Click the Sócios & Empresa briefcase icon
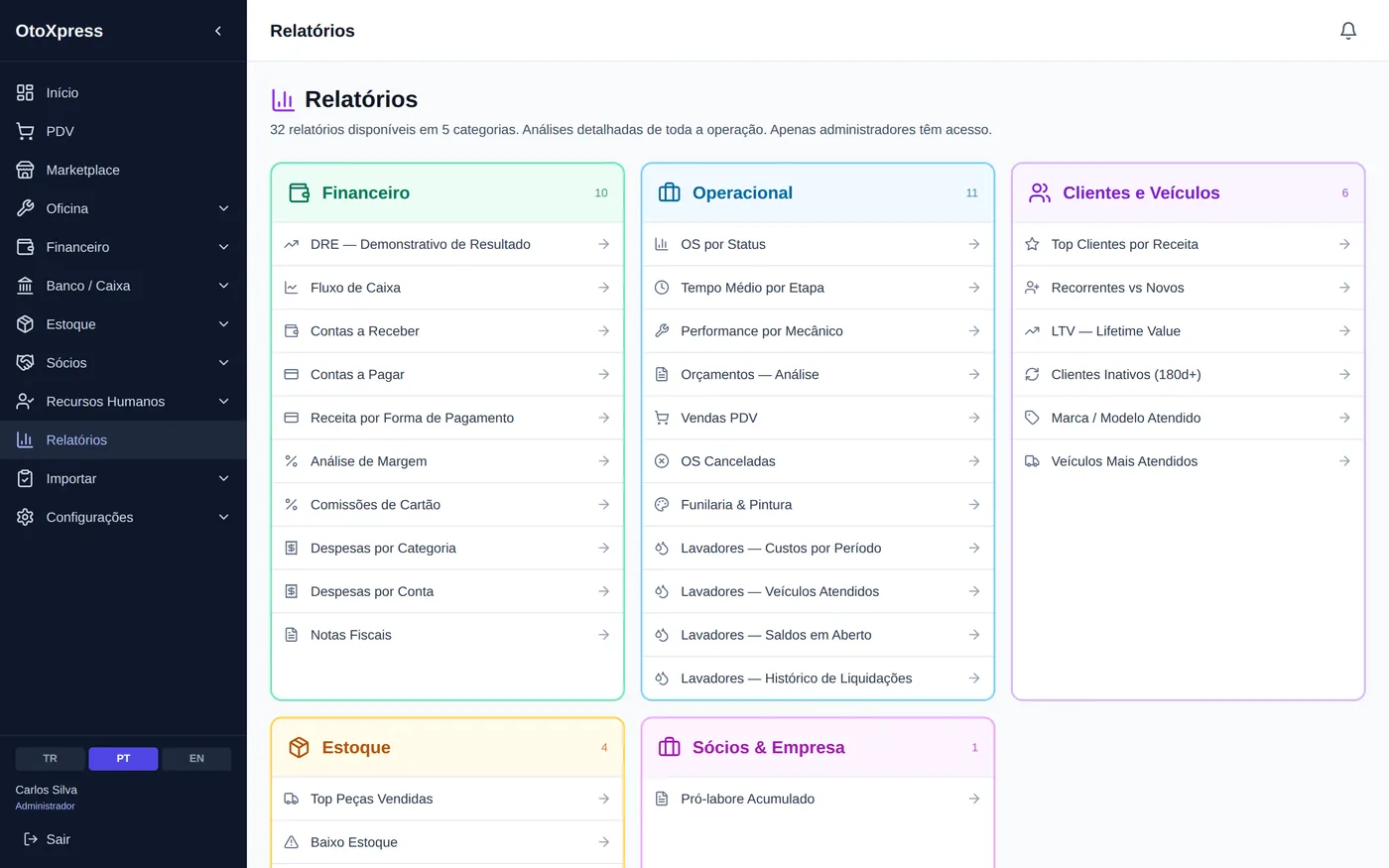Viewport: 1389px width, 868px height. coord(670,747)
